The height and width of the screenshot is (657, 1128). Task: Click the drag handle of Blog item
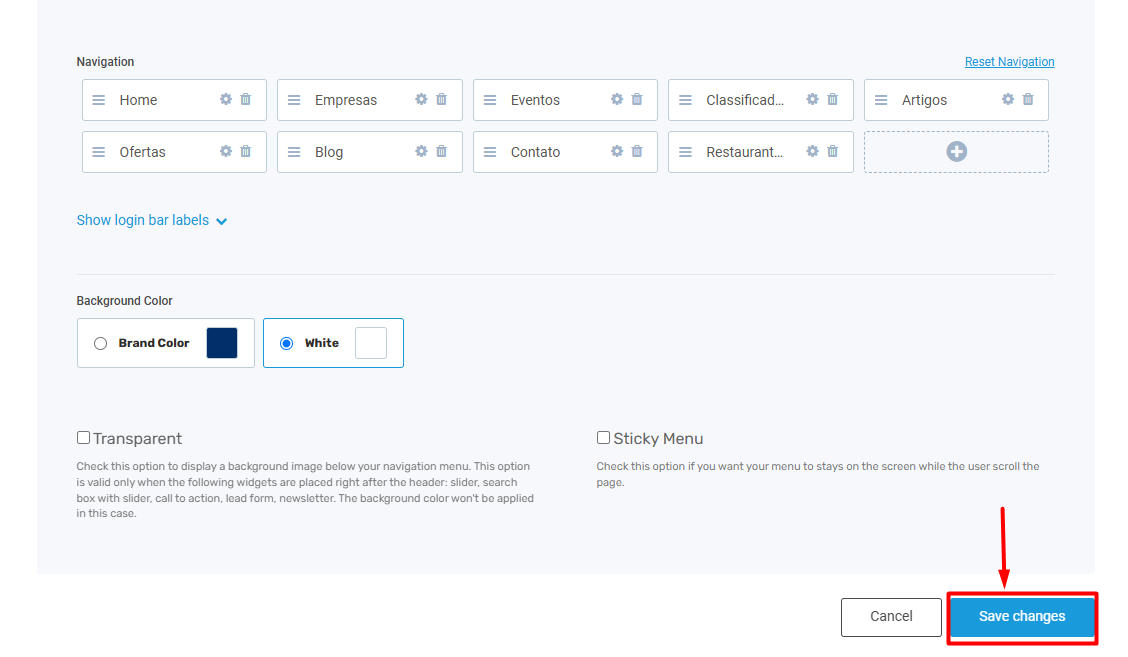click(294, 152)
